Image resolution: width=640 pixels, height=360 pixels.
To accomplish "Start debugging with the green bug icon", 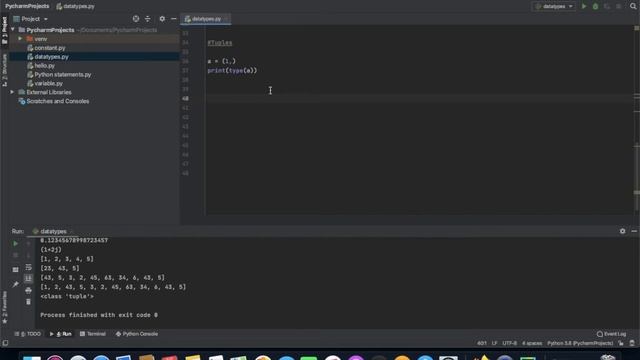I will point(596,6).
